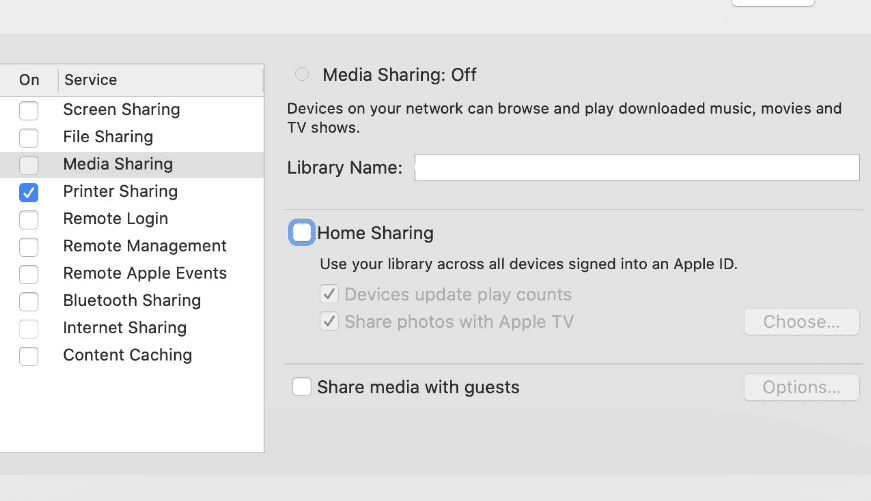
Task: Check the Content Caching checkbox
Action: pos(29,356)
